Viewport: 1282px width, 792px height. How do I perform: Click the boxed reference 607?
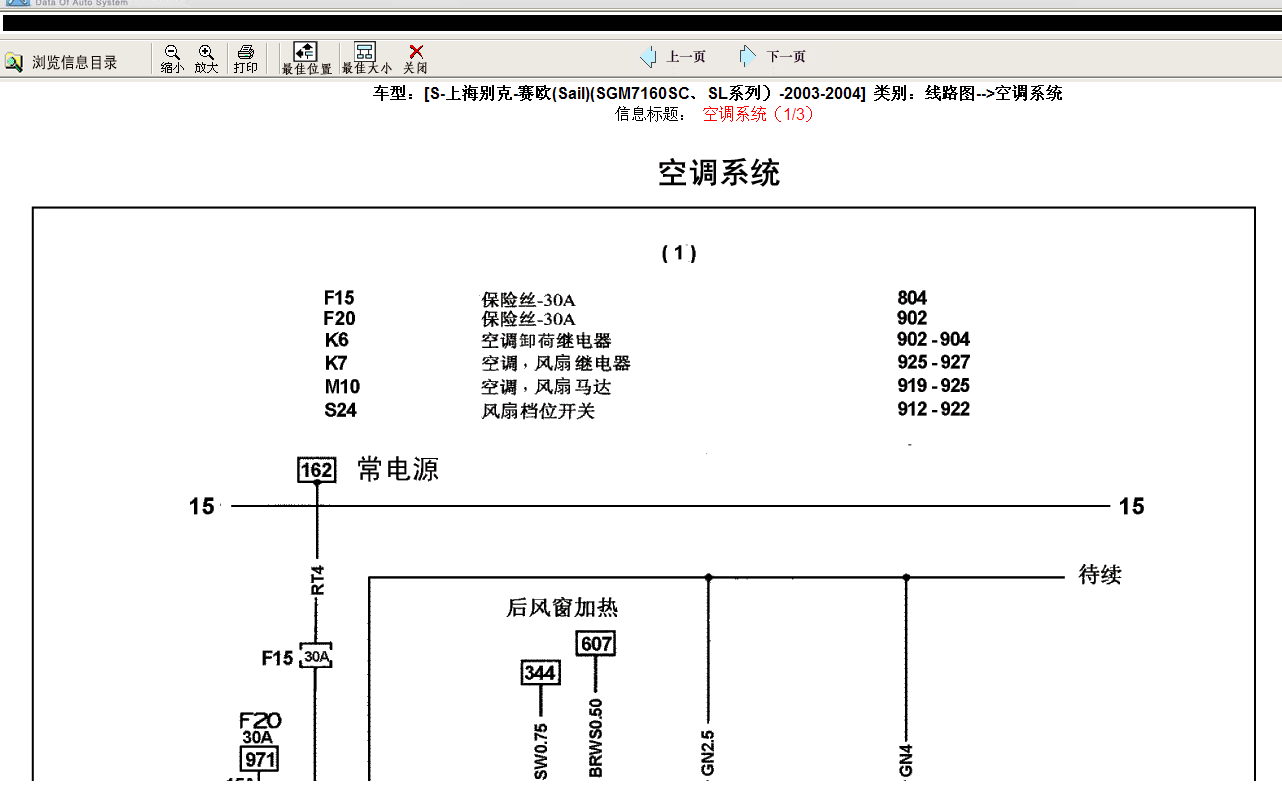coord(596,643)
